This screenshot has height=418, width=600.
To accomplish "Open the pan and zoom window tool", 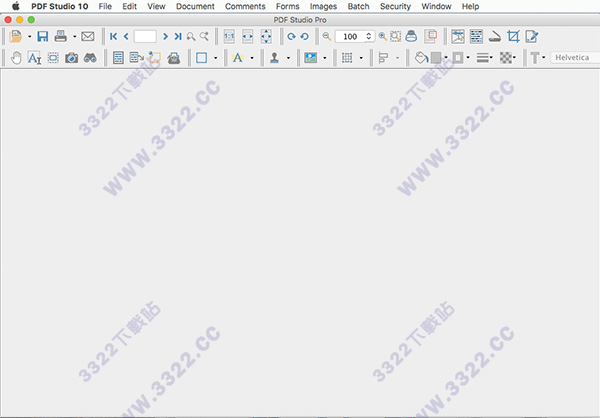I will [x=431, y=36].
